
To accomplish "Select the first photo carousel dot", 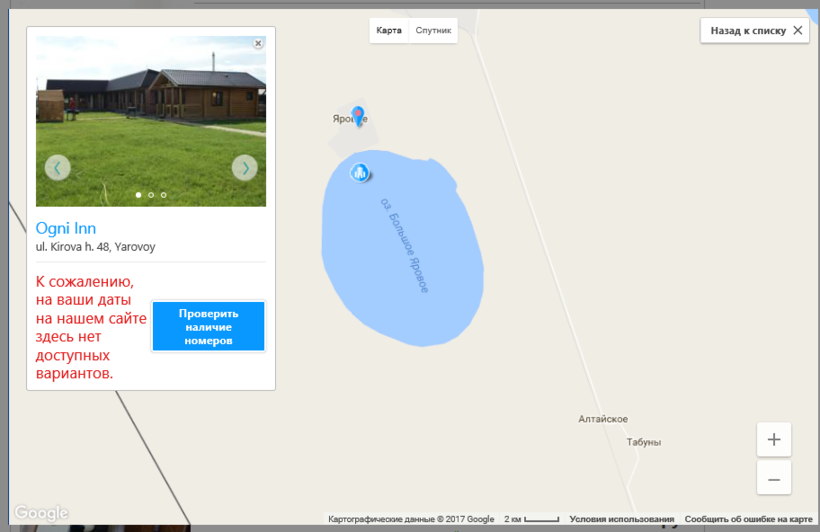I will pyautogui.click(x=138, y=195).
